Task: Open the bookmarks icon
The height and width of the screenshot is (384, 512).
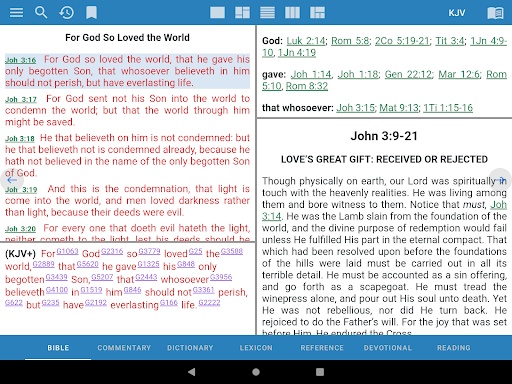Action: click(x=91, y=13)
